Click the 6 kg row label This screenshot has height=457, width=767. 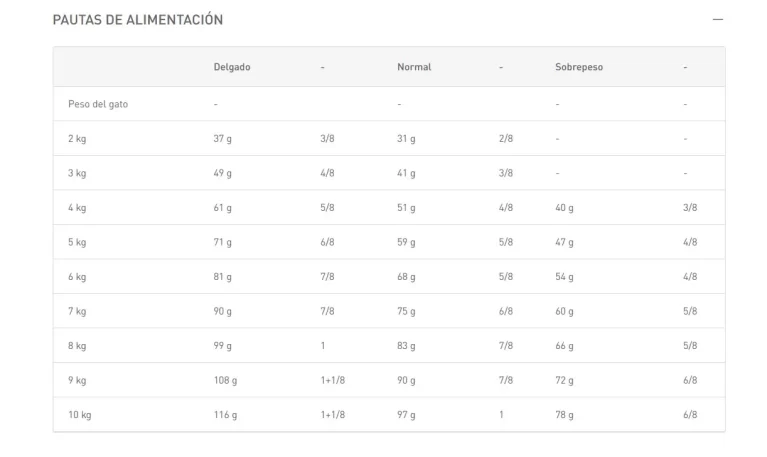(77, 277)
